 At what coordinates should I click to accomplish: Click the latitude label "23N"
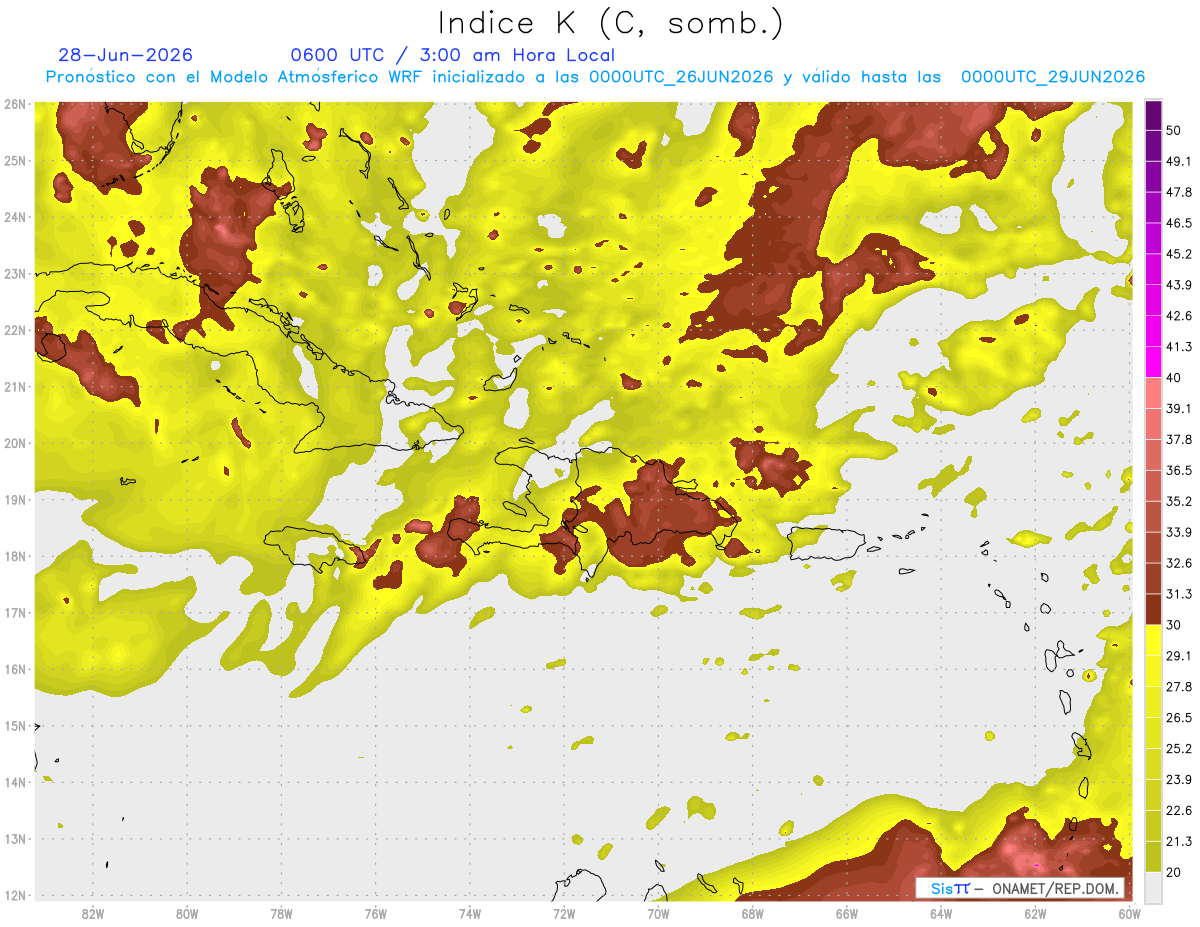15,274
